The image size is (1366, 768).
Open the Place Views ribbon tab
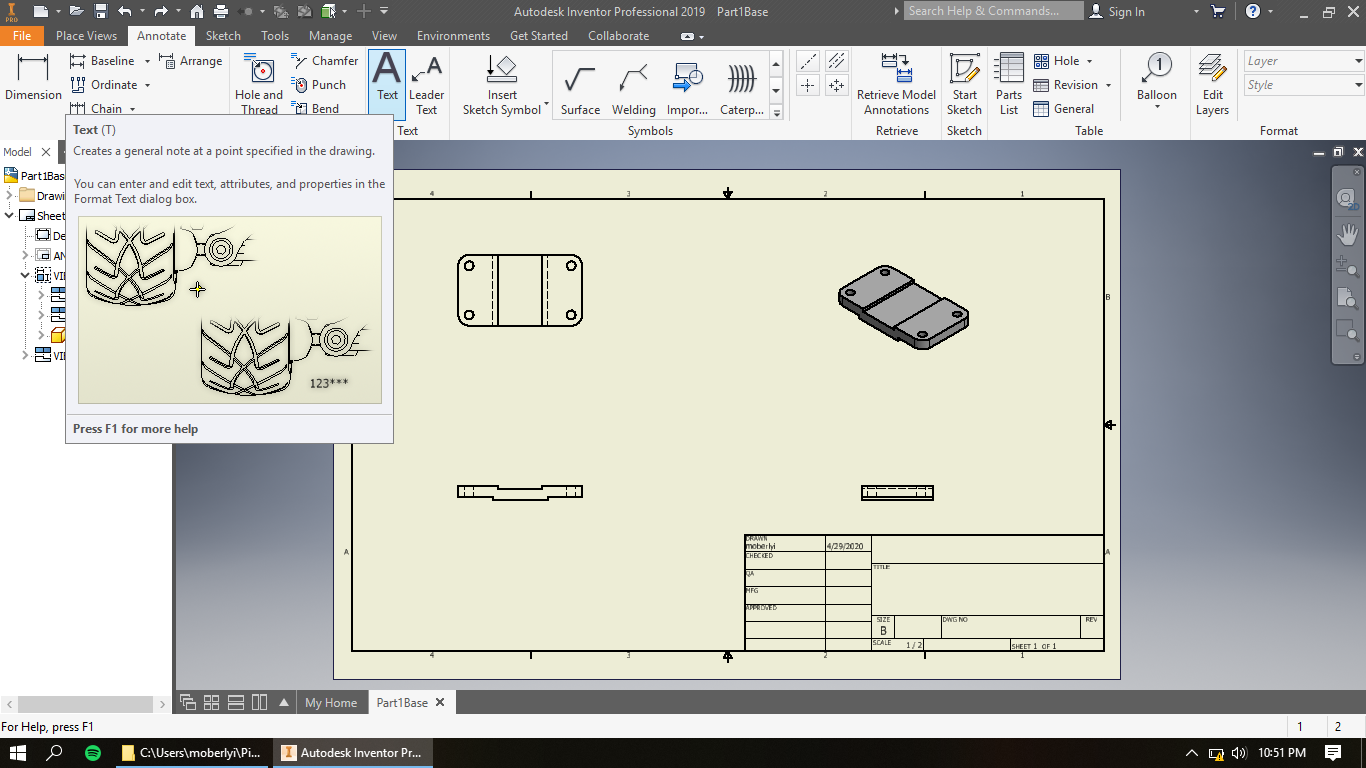(x=86, y=36)
